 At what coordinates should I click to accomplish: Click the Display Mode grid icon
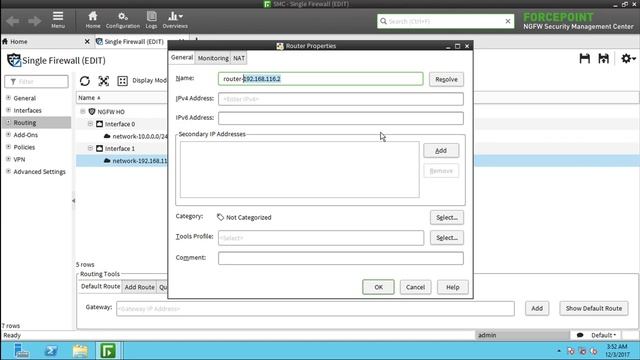point(122,81)
